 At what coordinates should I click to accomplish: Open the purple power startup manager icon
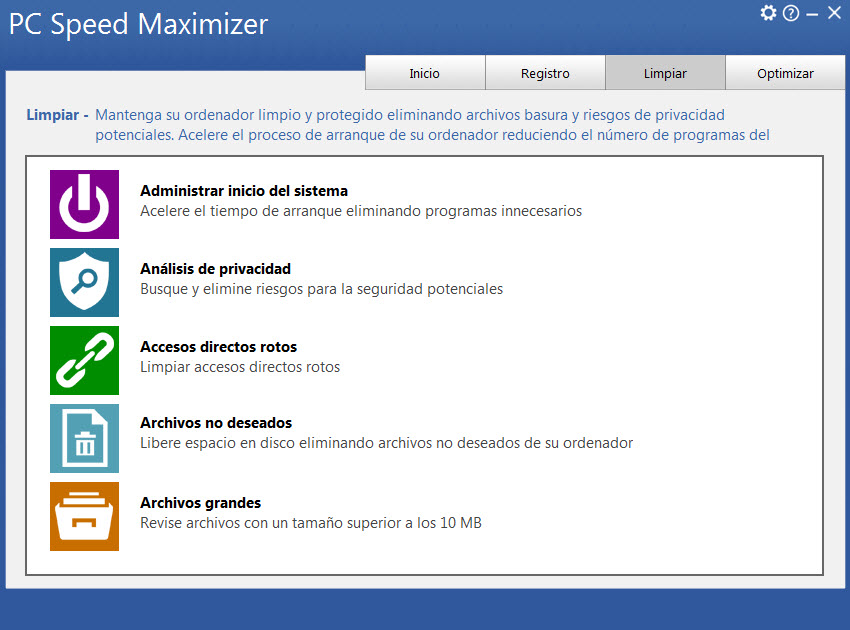tap(84, 204)
